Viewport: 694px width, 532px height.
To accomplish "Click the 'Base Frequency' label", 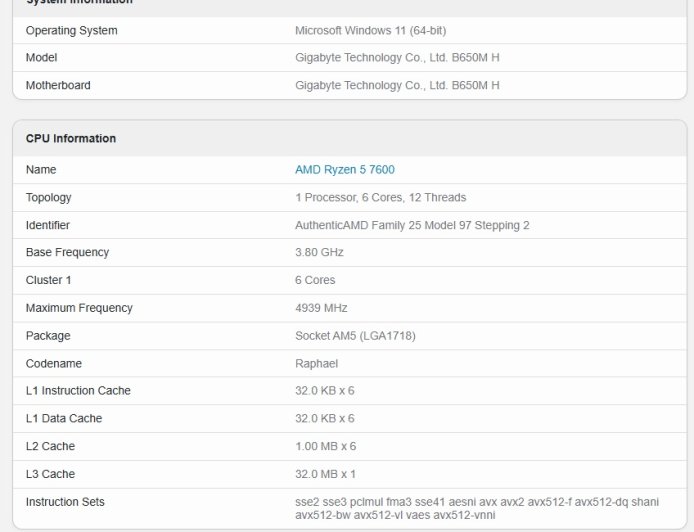I will (x=67, y=252).
